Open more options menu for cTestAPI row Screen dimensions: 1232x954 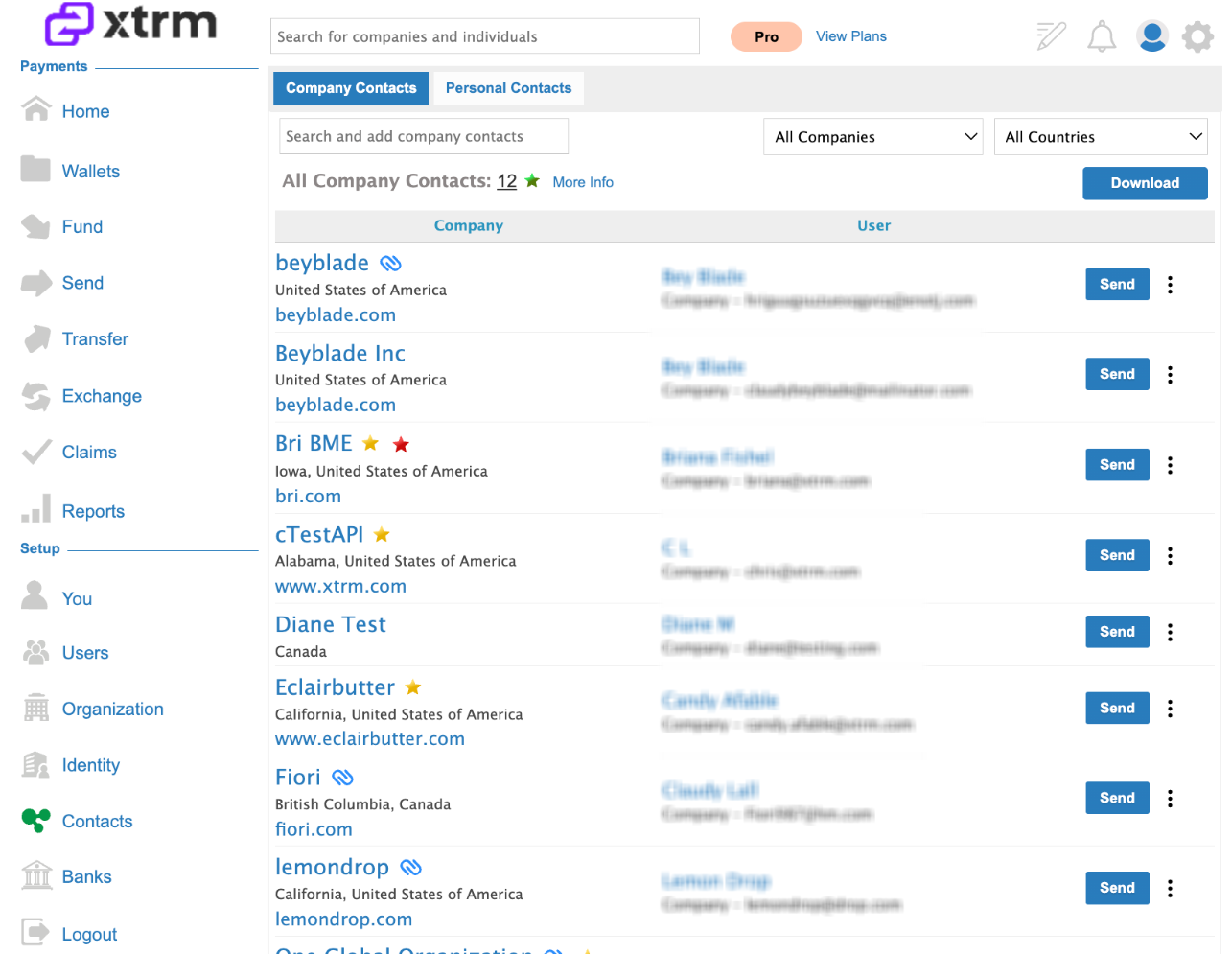tap(1170, 556)
